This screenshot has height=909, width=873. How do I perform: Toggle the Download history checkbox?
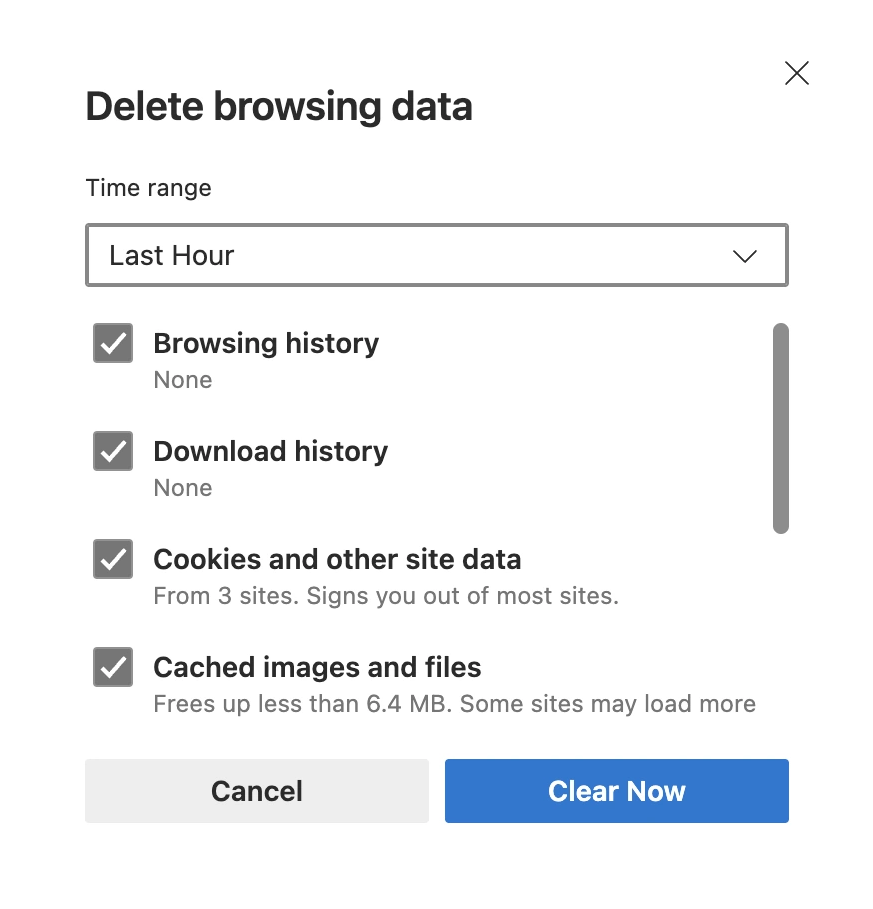coord(112,451)
